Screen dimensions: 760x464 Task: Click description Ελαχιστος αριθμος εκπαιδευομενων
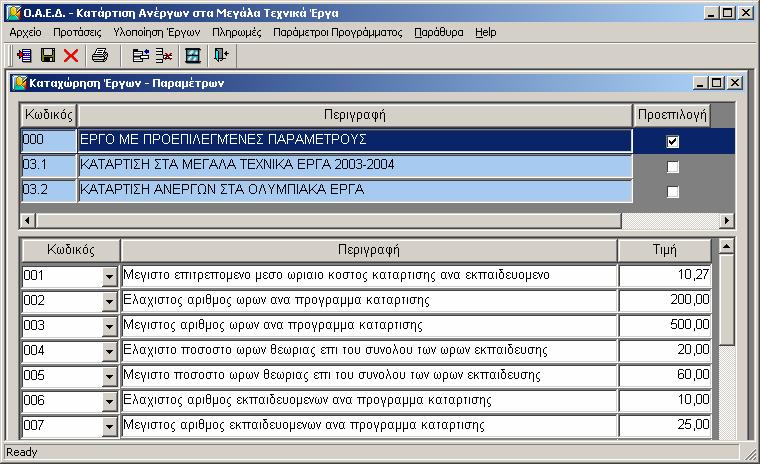pos(369,400)
